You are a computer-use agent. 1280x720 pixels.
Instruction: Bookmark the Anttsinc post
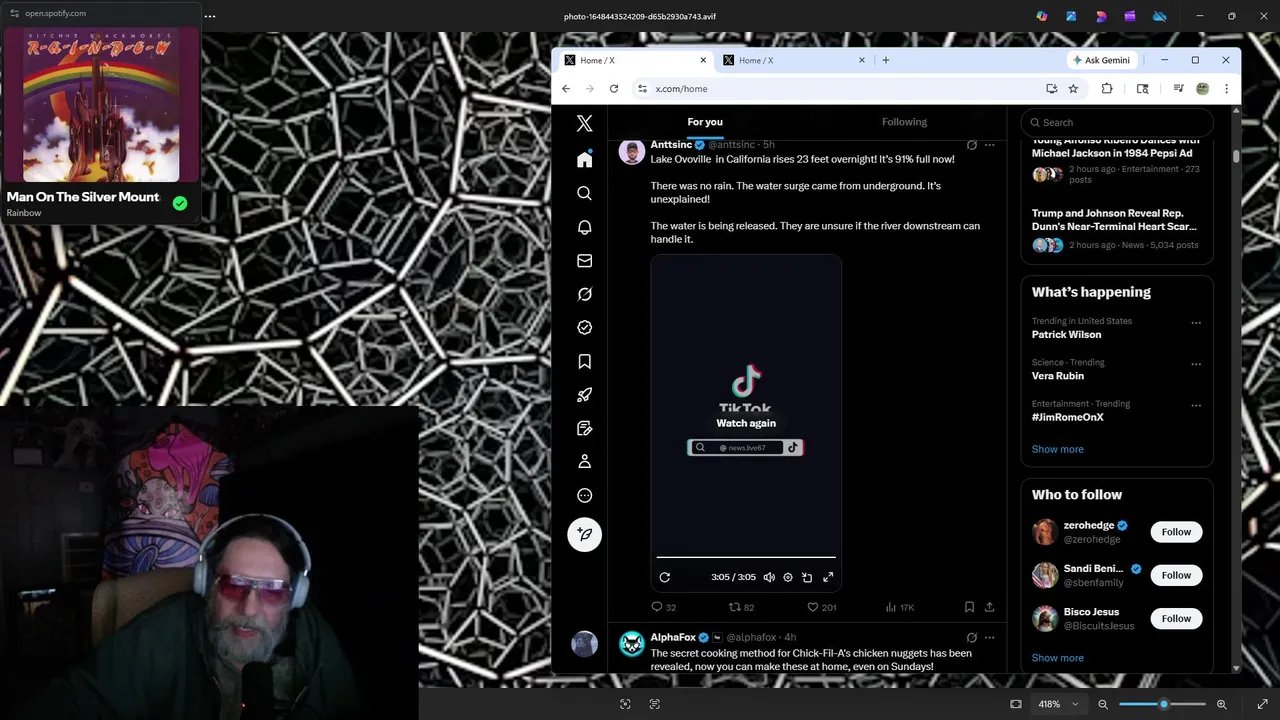coord(969,607)
